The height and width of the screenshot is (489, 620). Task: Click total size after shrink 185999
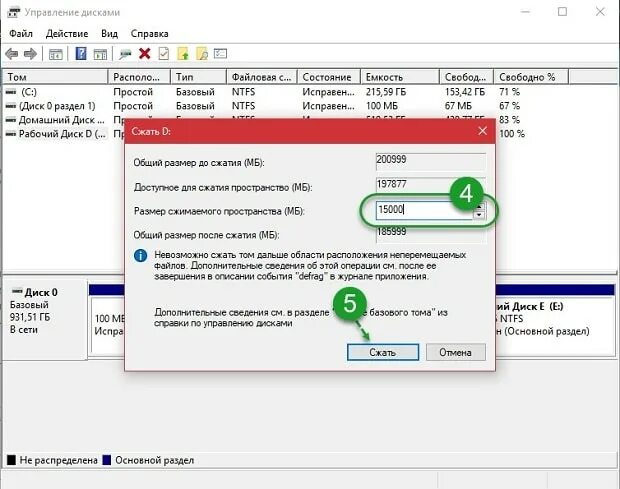pyautogui.click(x=431, y=233)
